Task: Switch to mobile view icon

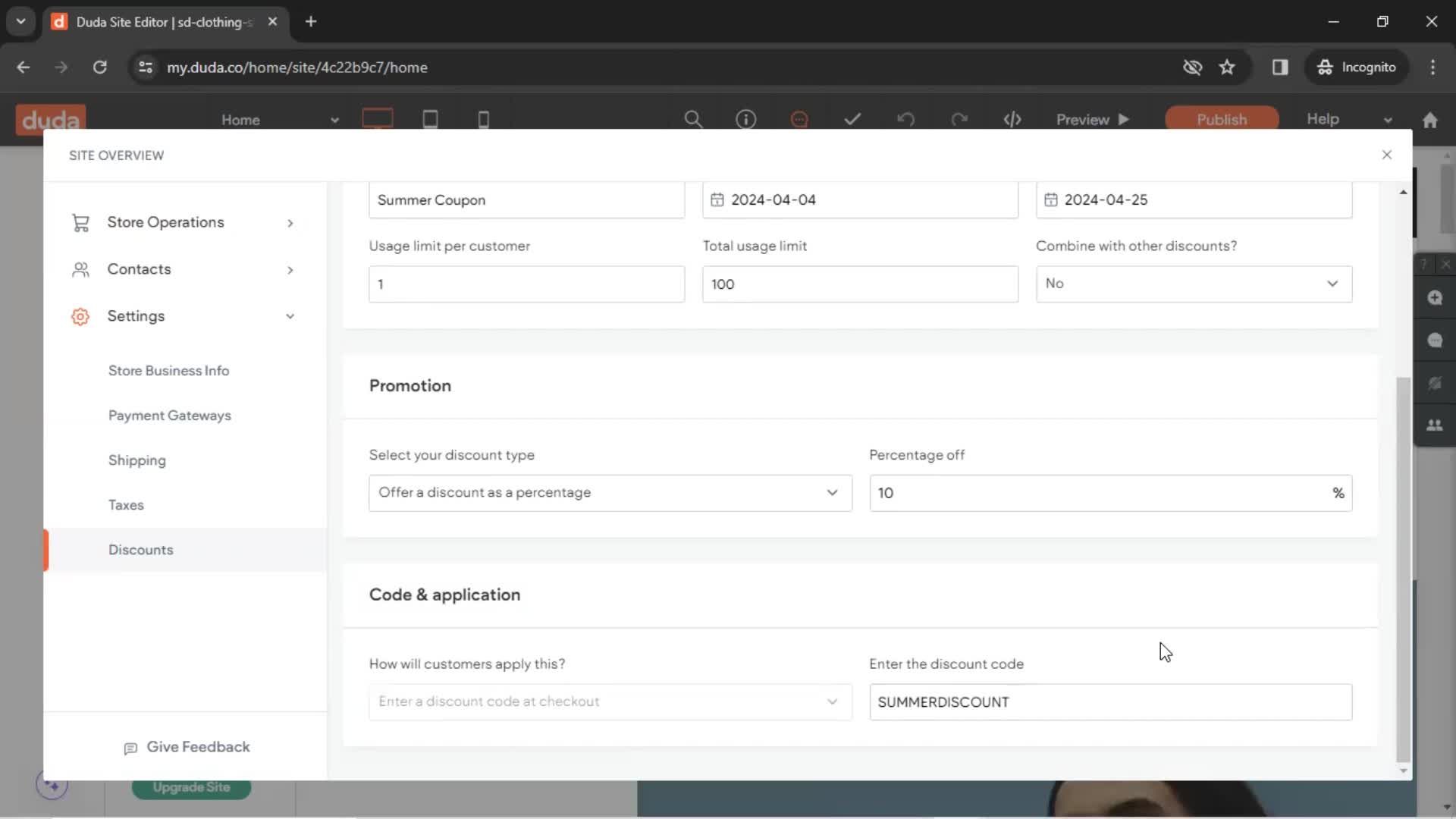Action: click(x=483, y=119)
